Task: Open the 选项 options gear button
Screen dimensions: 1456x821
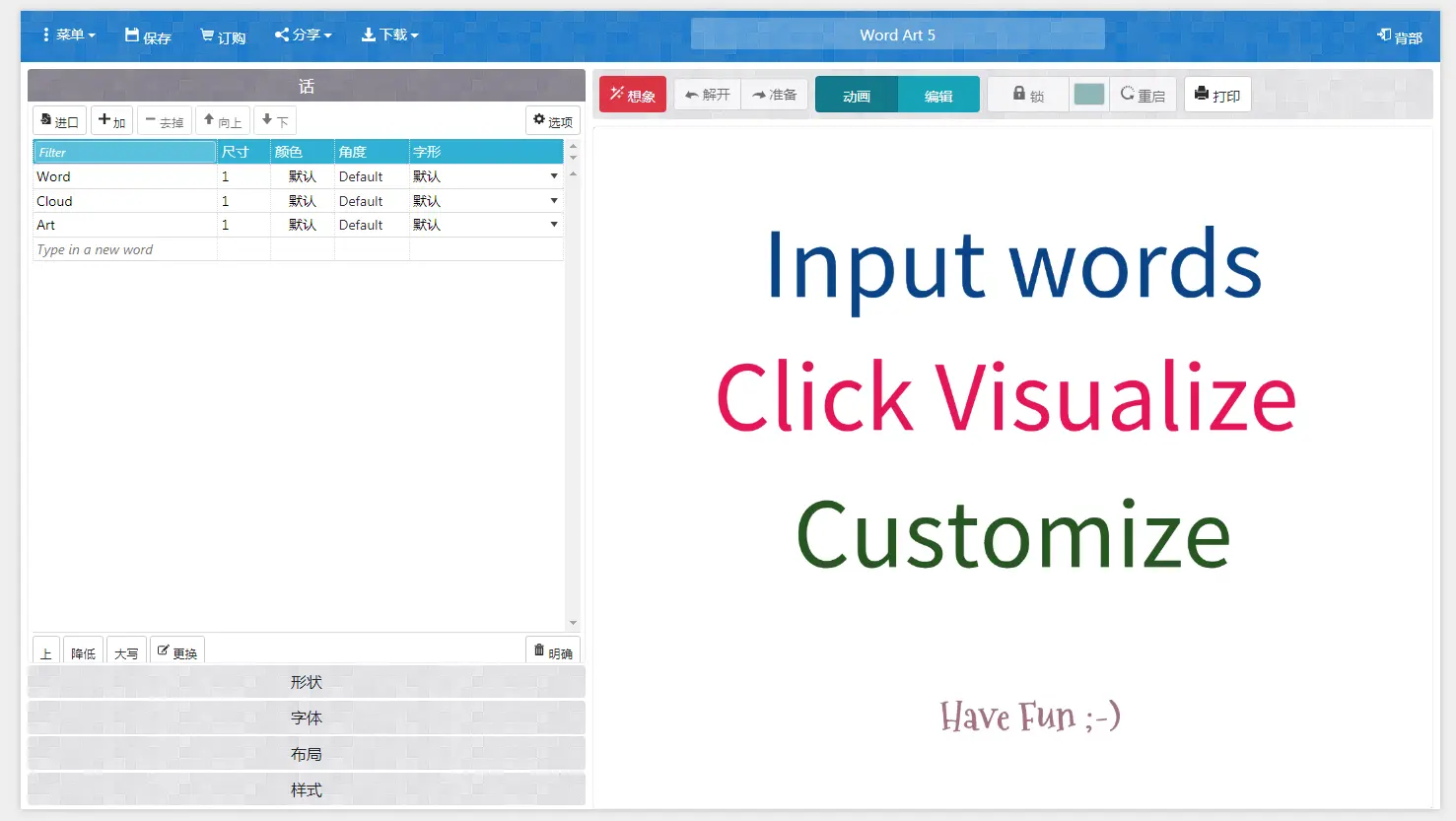Action: [x=553, y=121]
